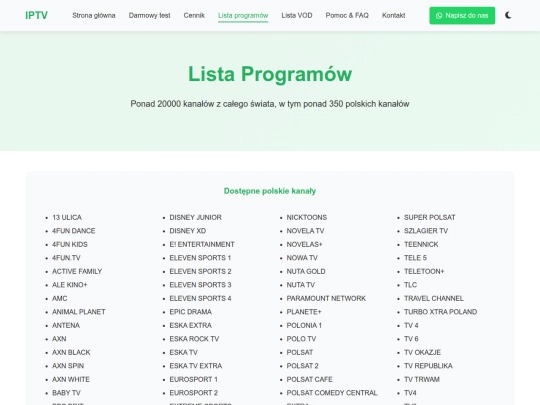Click POLSAT 2 channel entry
Viewport: 540px width, 405px height.
(302, 366)
